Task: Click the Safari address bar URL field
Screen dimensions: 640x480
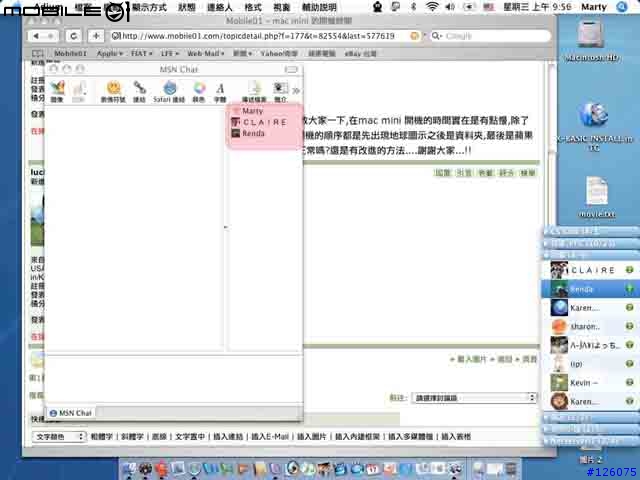Action: pos(265,36)
